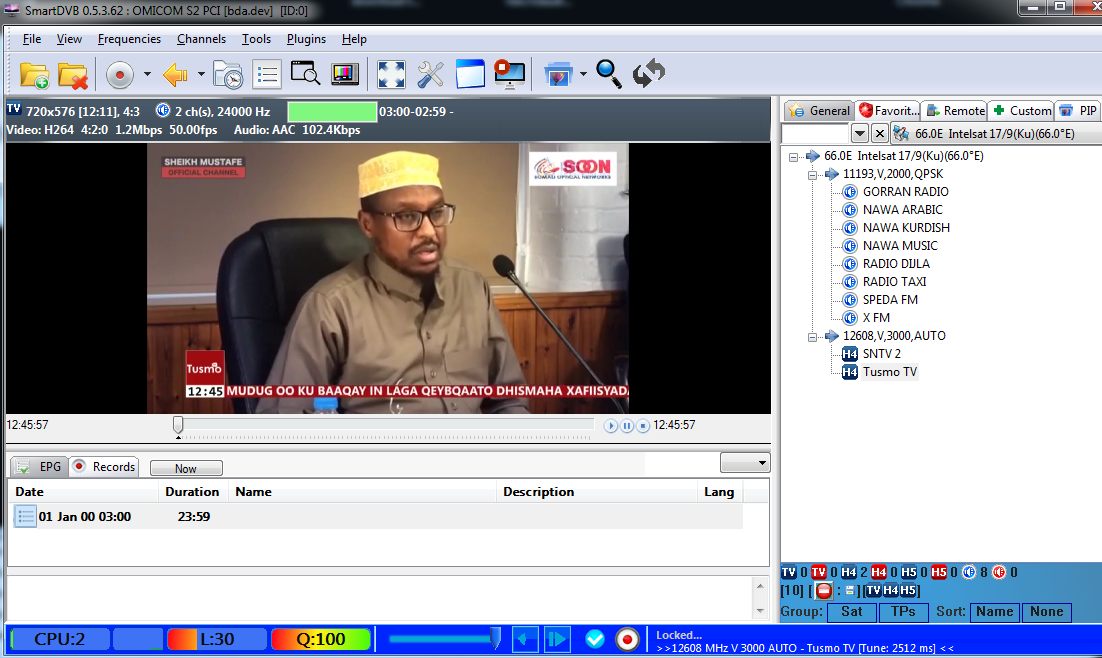
Task: Click the refresh circular arrows icon
Action: 648,73
